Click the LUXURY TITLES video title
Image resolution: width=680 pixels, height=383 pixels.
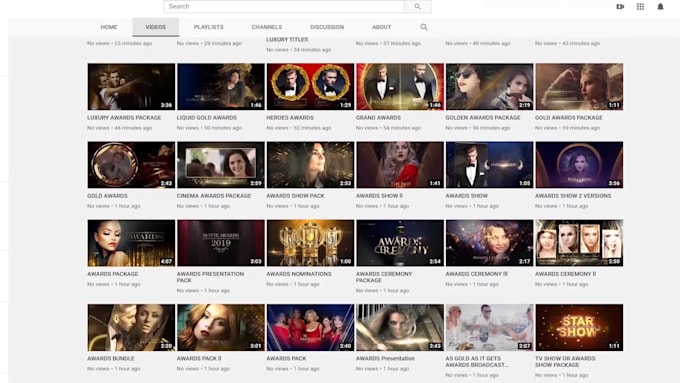pyautogui.click(x=287, y=39)
